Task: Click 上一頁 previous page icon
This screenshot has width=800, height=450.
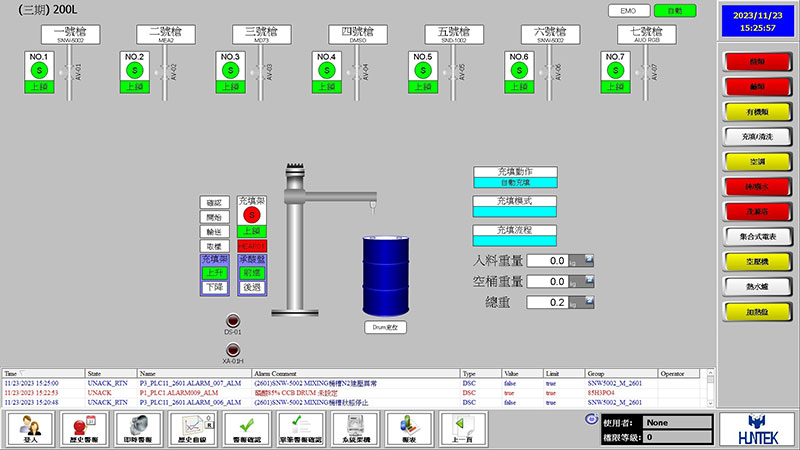Action: click(461, 428)
